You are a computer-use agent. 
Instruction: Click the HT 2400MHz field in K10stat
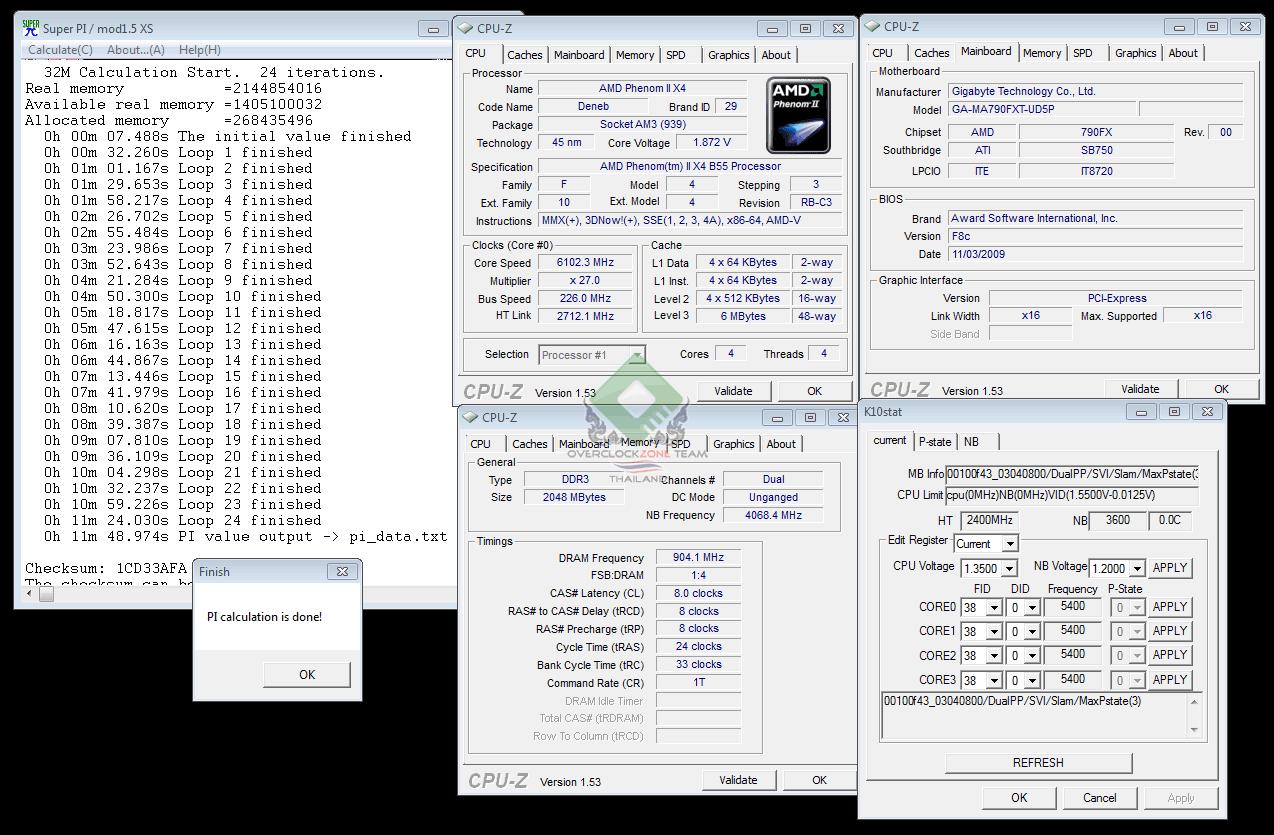point(989,520)
